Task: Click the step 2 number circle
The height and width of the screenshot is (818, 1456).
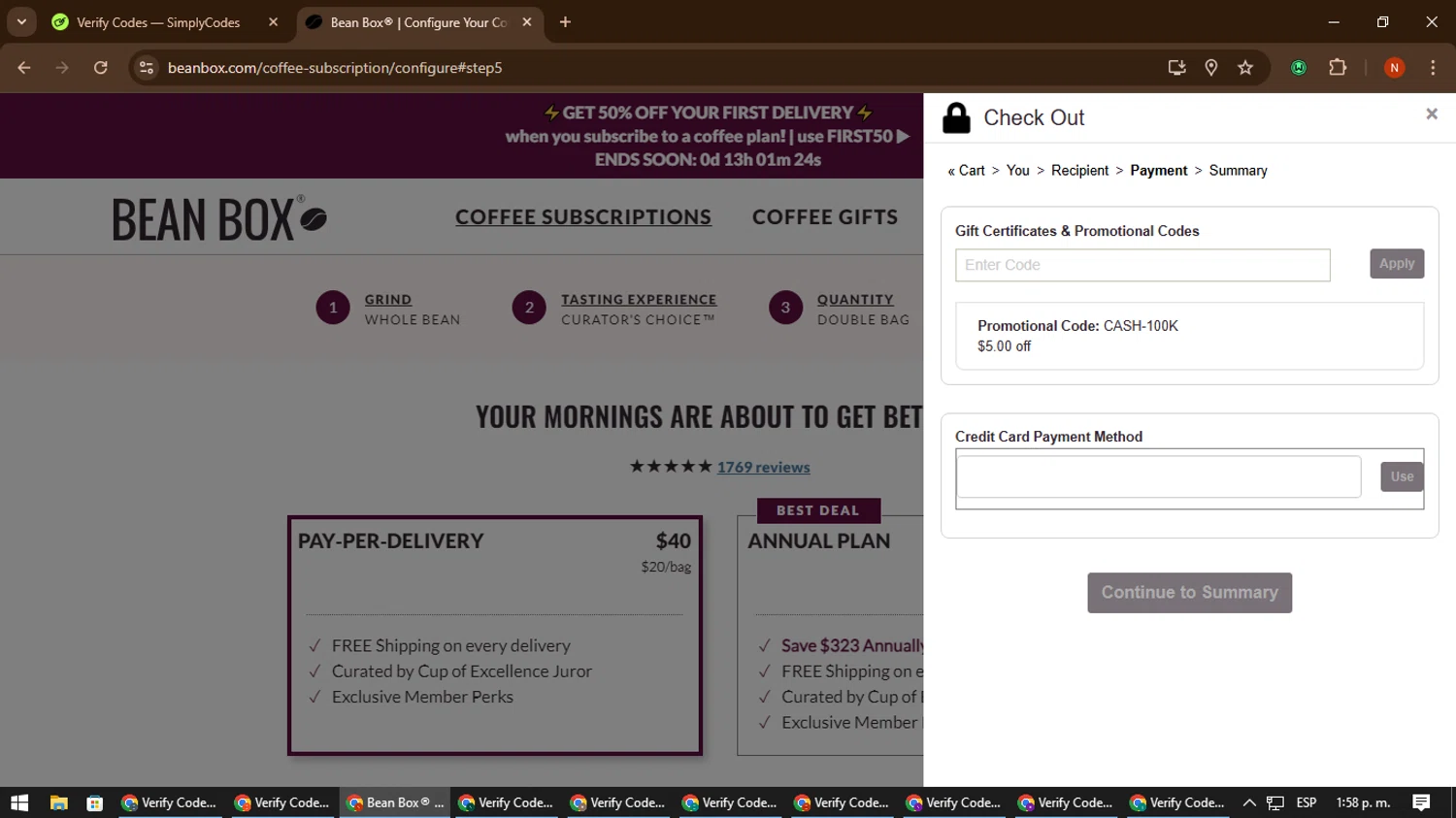Action: [529, 309]
